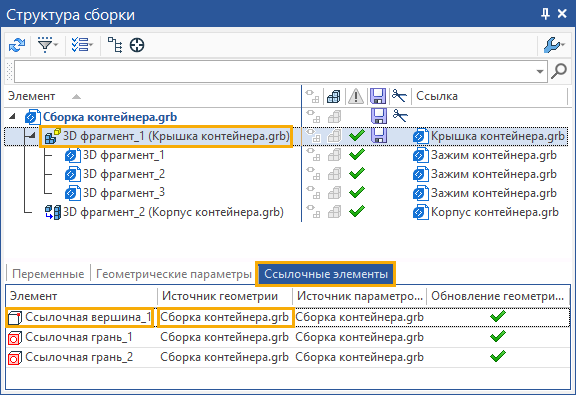Click geometry source cell of Ссылочная вершина_1

pyautogui.click(x=225, y=317)
